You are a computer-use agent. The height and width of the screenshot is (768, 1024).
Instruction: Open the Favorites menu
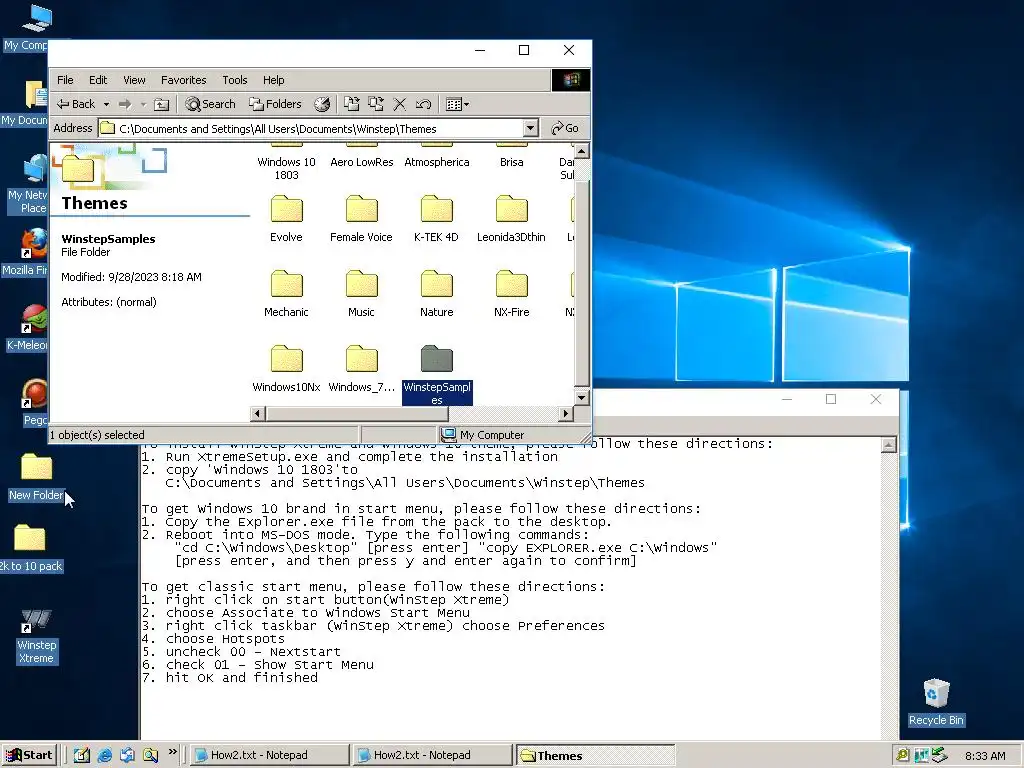(184, 80)
